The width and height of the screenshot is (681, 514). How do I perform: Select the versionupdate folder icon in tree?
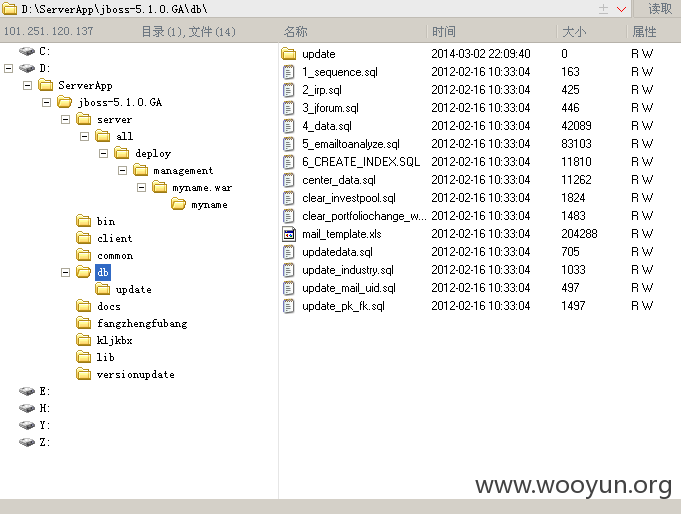[x=83, y=374]
